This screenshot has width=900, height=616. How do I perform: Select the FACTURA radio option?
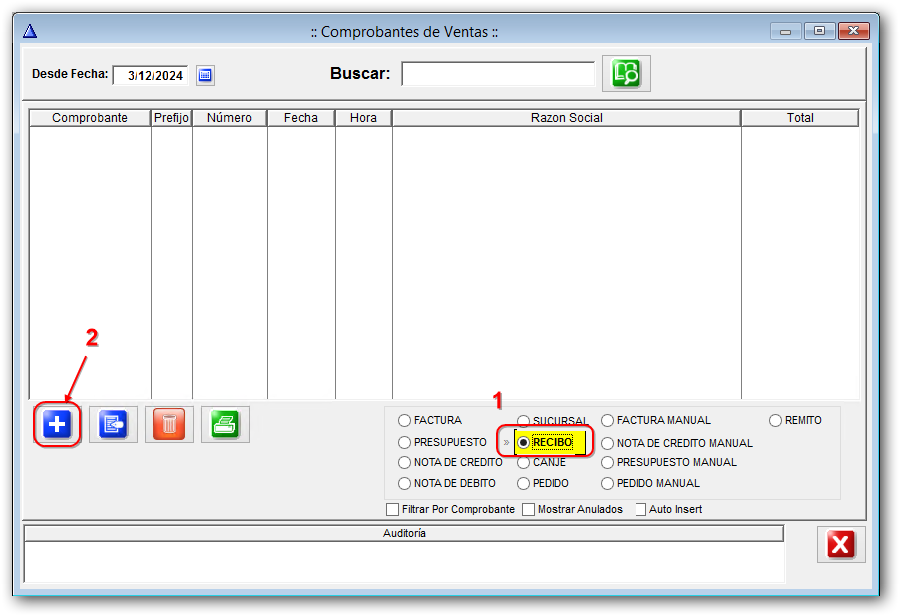point(405,421)
